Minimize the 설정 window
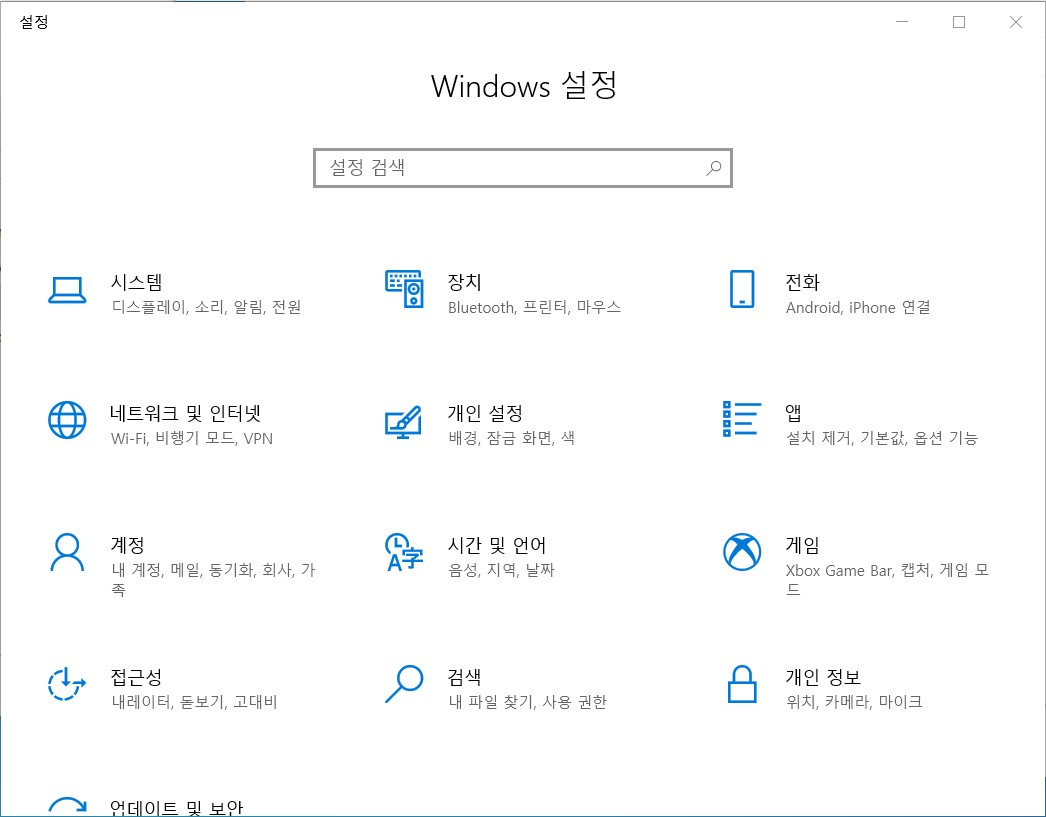 point(902,22)
